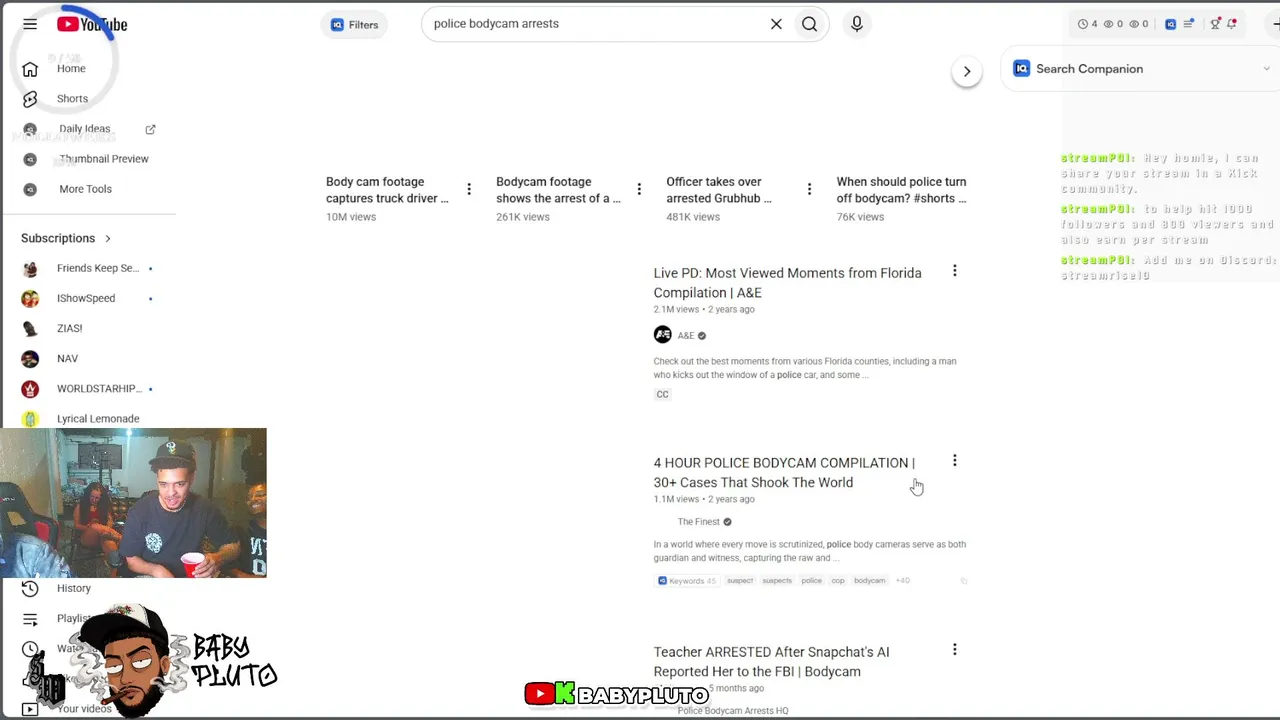Open 'Body cam footage captures truck driver' short
The width and height of the screenshot is (1280, 720).
click(387, 190)
